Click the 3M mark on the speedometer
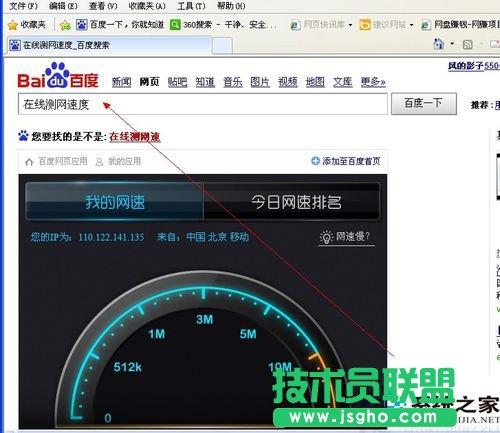This screenshot has width=500, height=433. [x=204, y=320]
